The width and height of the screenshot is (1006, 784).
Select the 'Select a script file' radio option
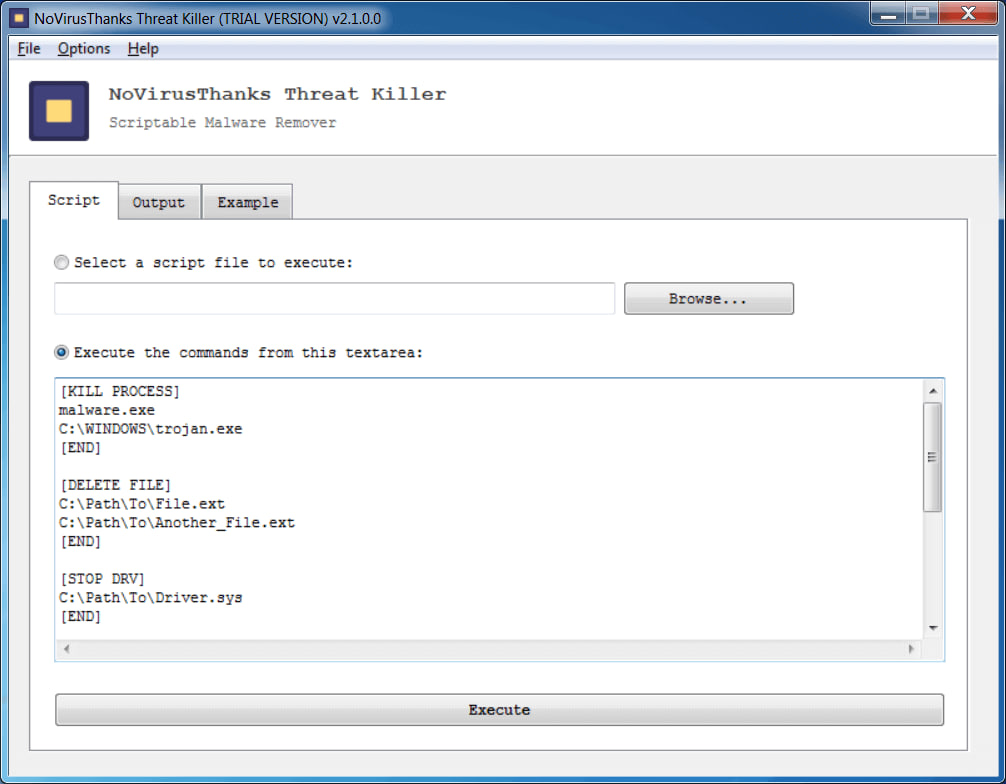click(x=62, y=262)
